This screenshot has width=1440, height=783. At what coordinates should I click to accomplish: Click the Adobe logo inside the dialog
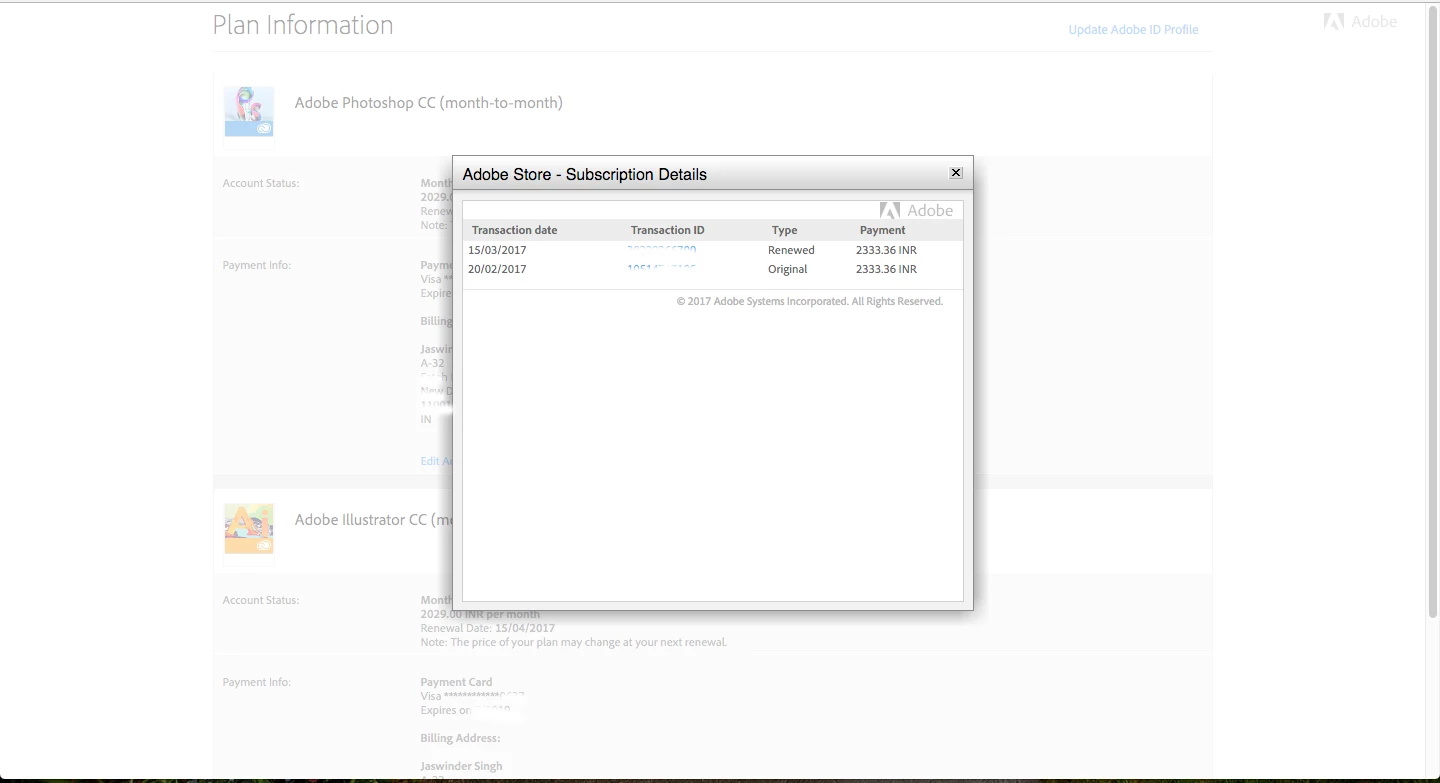click(x=916, y=210)
